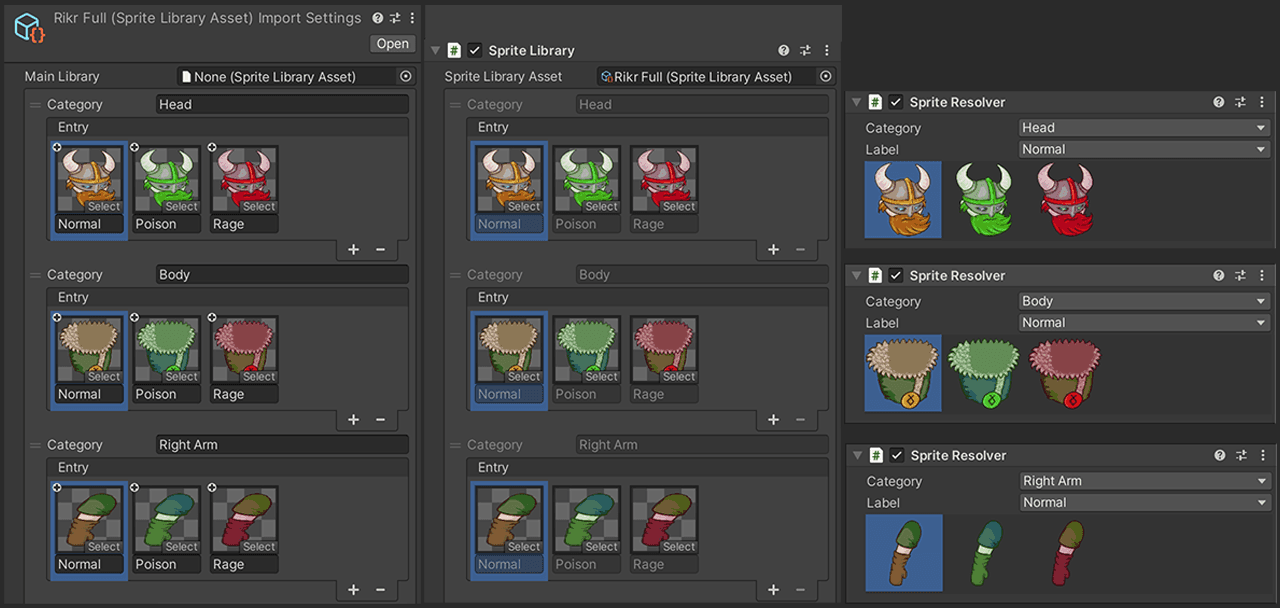This screenshot has width=1280, height=608.
Task: Click Open button in Import Settings
Action: [392, 43]
